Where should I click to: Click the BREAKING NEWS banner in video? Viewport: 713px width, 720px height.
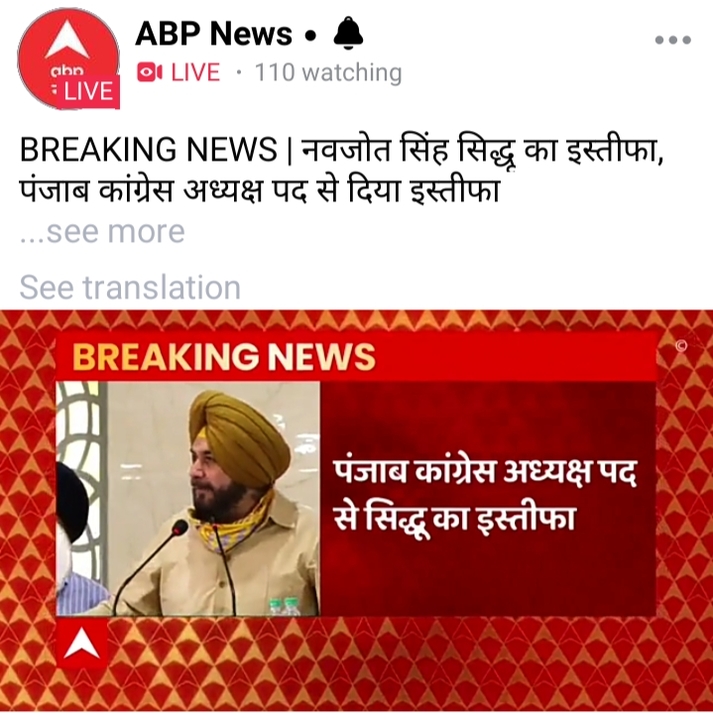[356, 356]
